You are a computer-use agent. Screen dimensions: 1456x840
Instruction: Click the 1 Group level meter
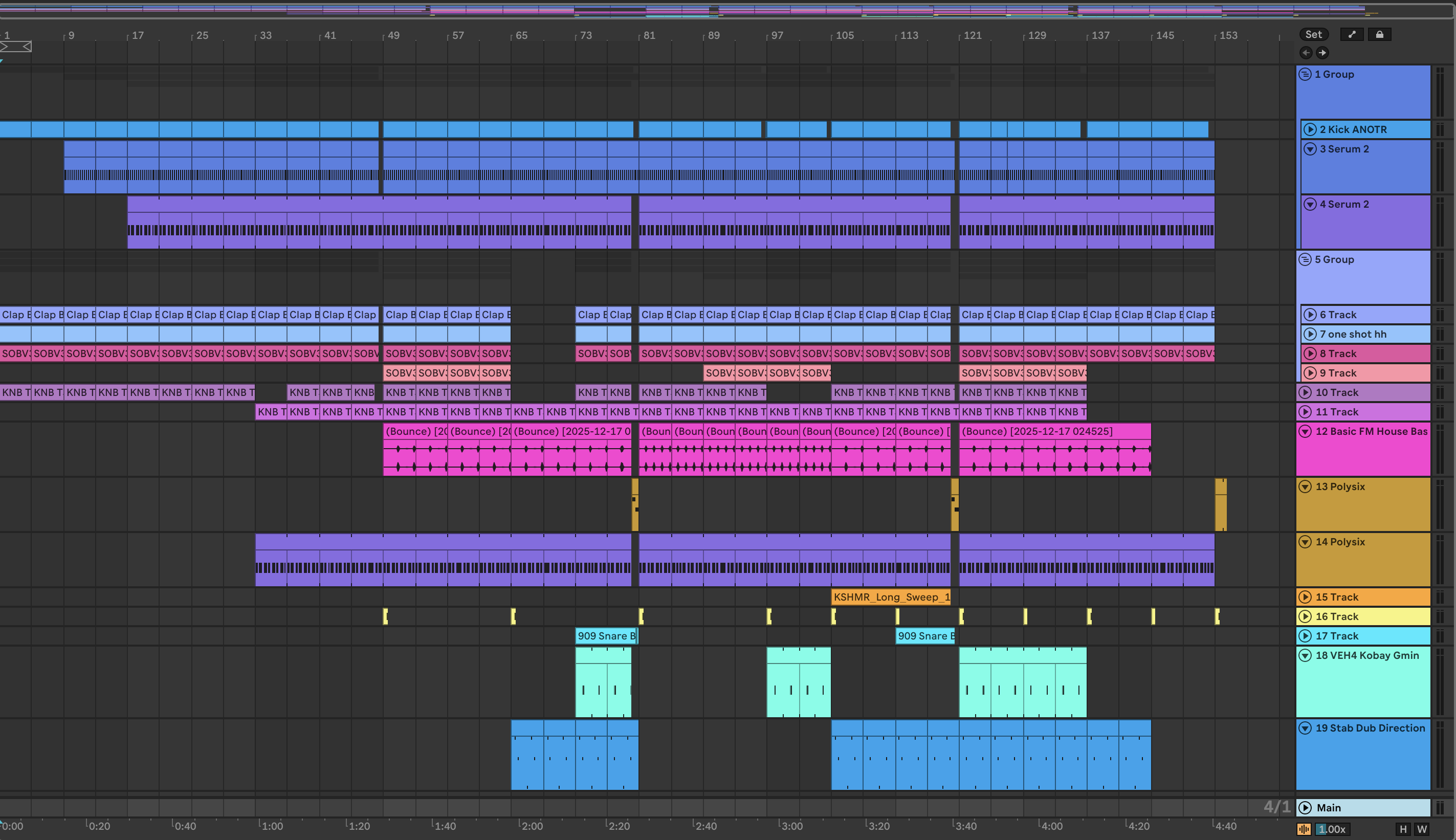[1440, 92]
